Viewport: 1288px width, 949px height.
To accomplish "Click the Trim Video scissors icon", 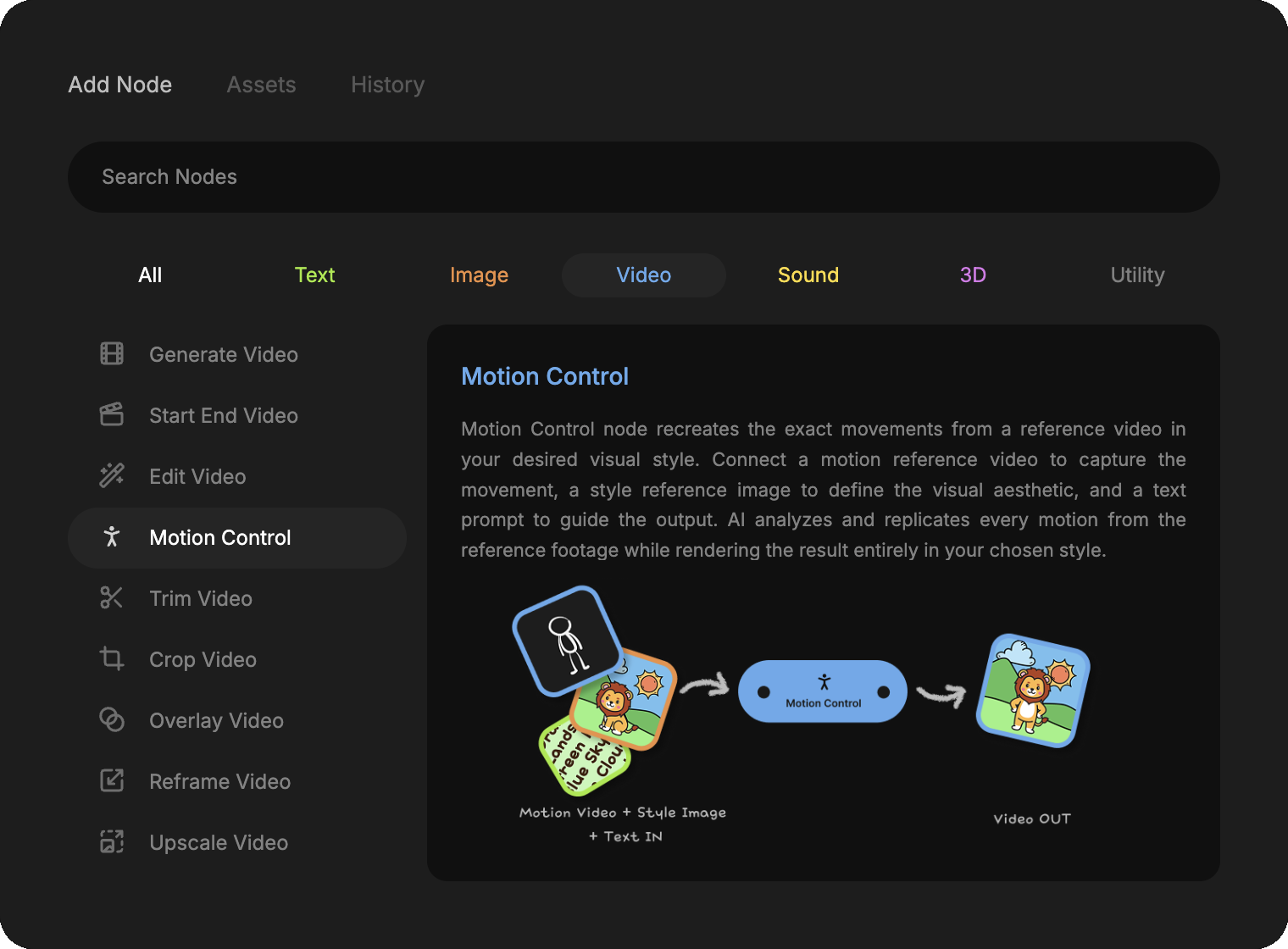I will (x=112, y=598).
